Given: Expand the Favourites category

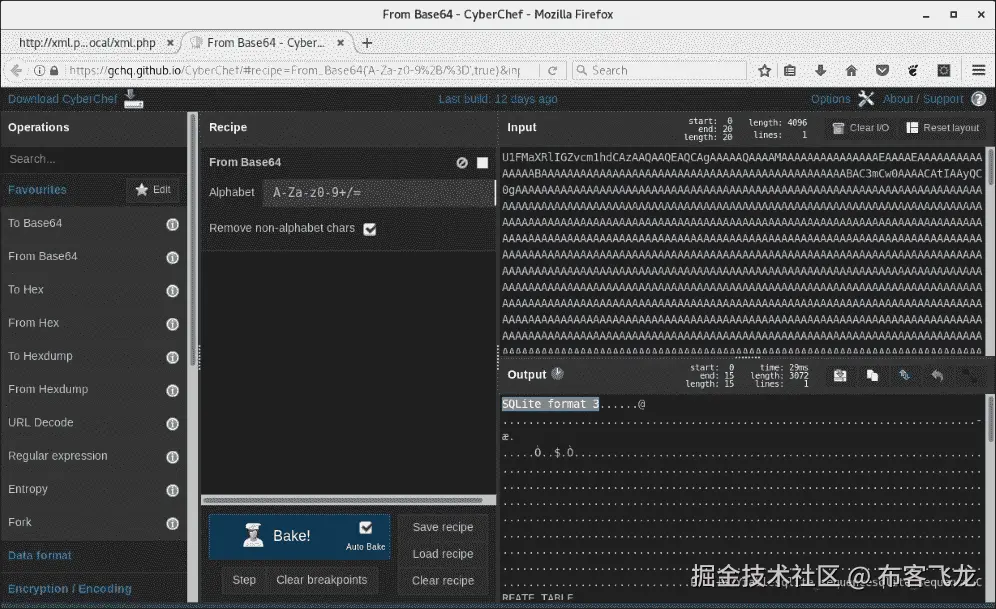Looking at the screenshot, I should tap(37, 189).
